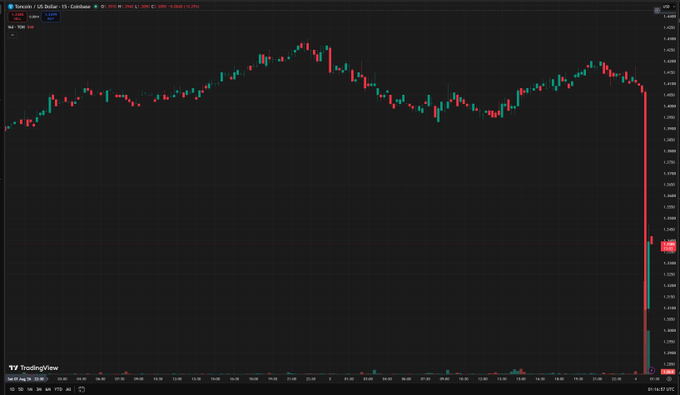The width and height of the screenshot is (680, 395).
Task: Click the chart settings circle icon near USD
Action: 657,10
